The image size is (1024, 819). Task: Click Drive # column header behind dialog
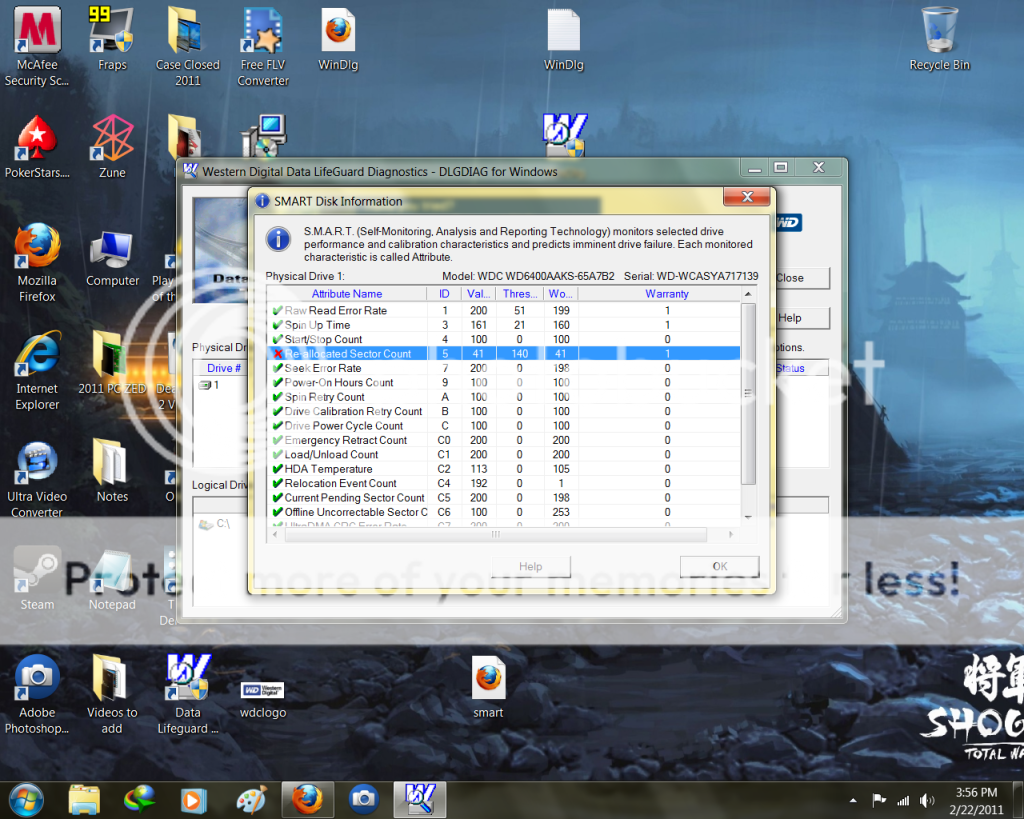click(223, 368)
